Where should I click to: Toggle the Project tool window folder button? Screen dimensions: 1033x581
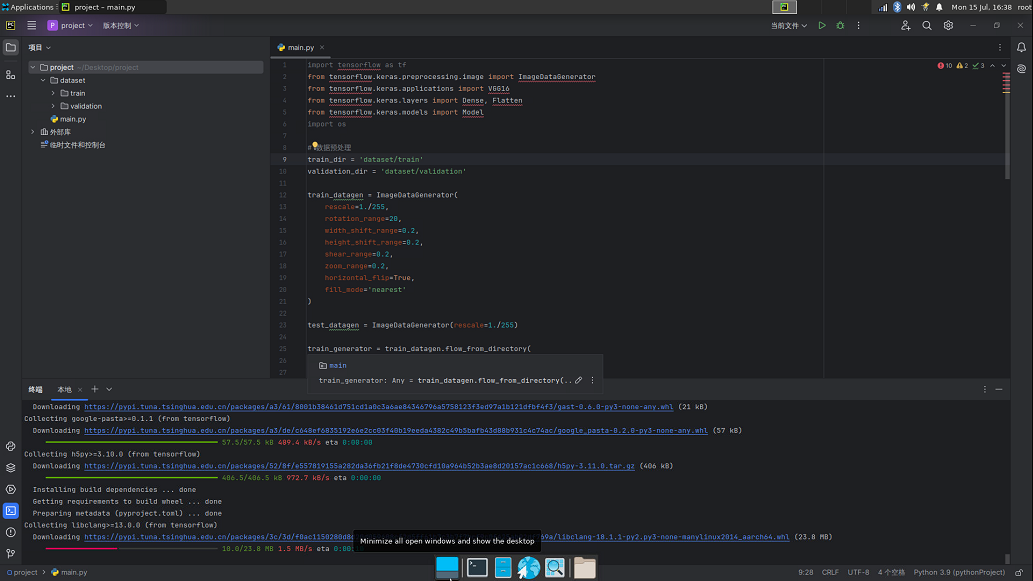(x=10, y=47)
